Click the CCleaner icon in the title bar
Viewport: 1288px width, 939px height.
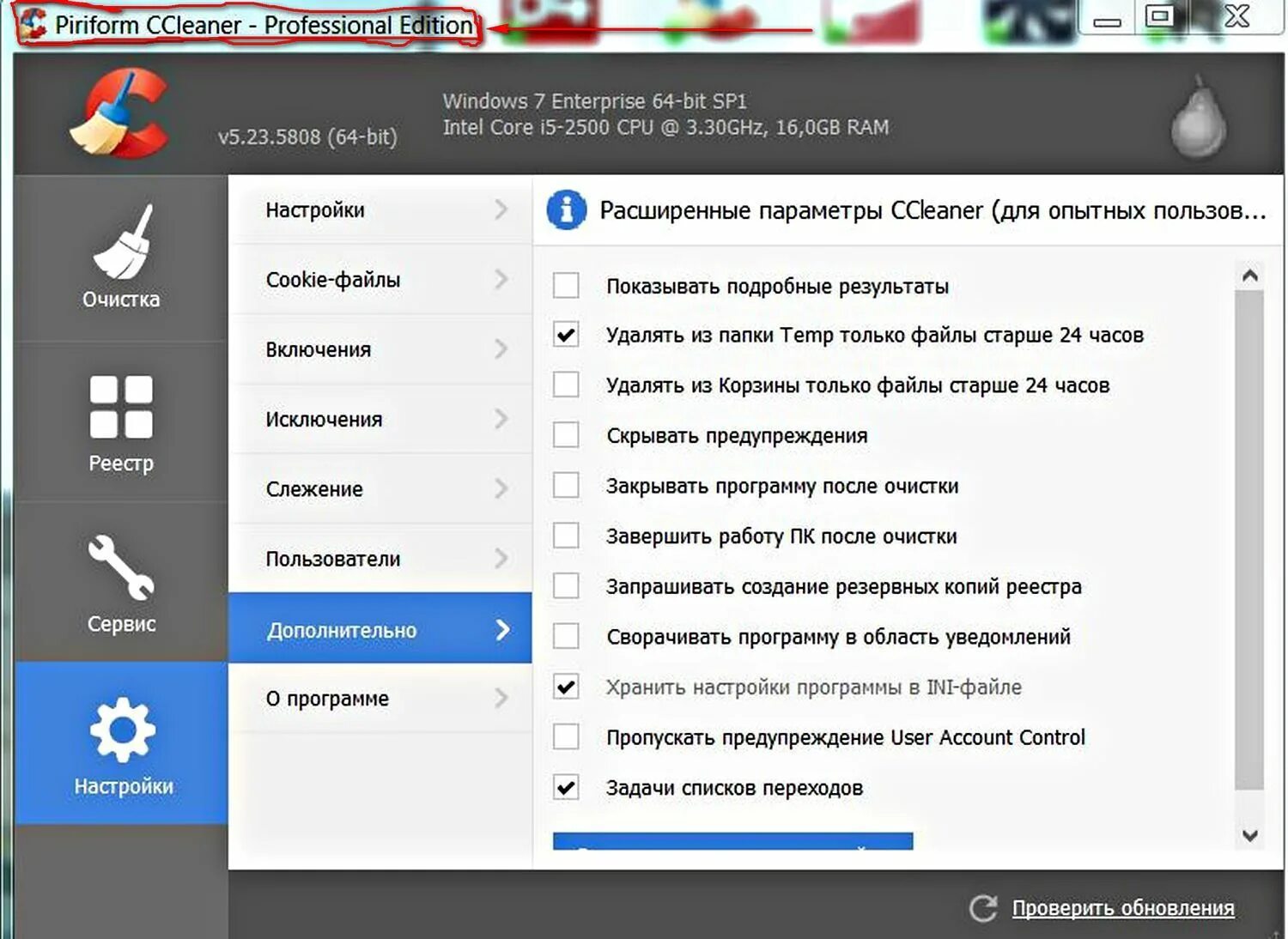tap(33, 24)
